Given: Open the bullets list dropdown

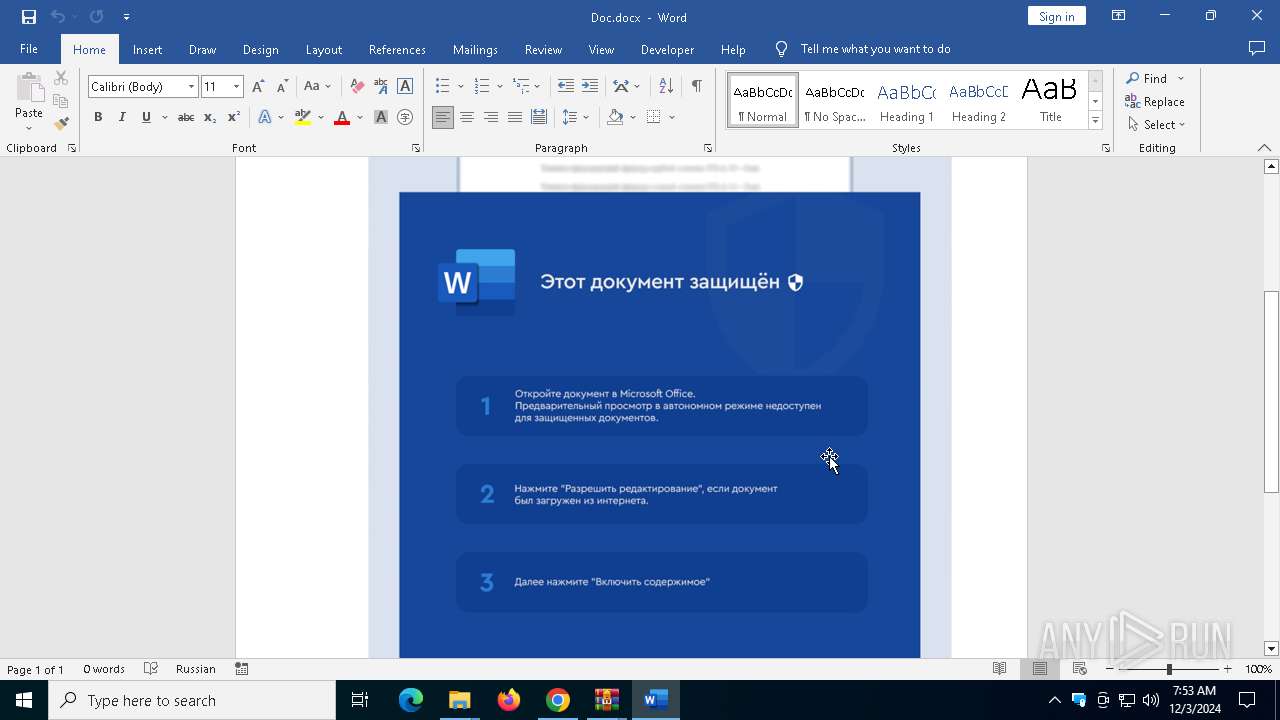Looking at the screenshot, I should coord(461,87).
